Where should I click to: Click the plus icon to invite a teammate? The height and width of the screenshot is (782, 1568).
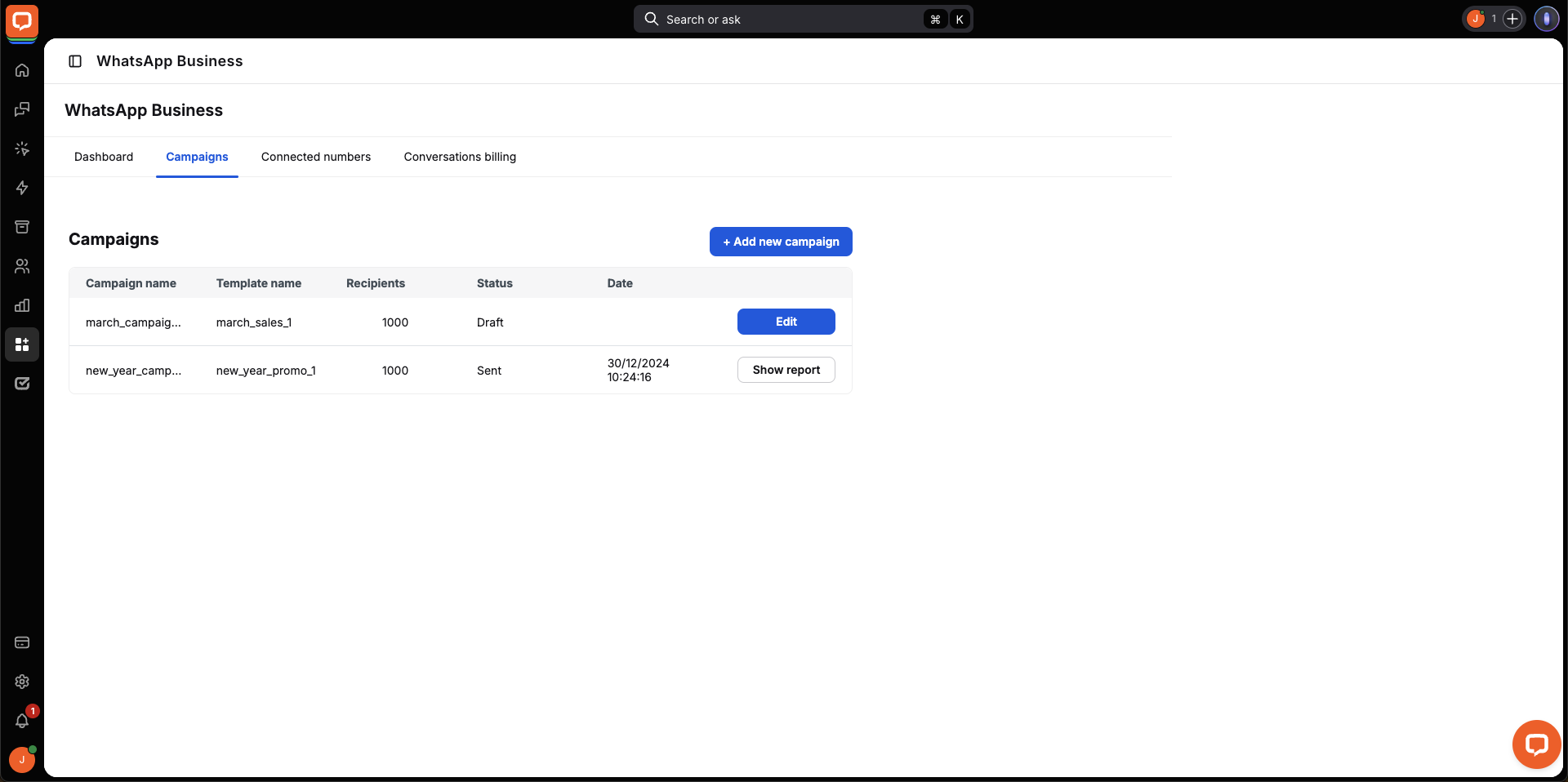pos(1512,19)
